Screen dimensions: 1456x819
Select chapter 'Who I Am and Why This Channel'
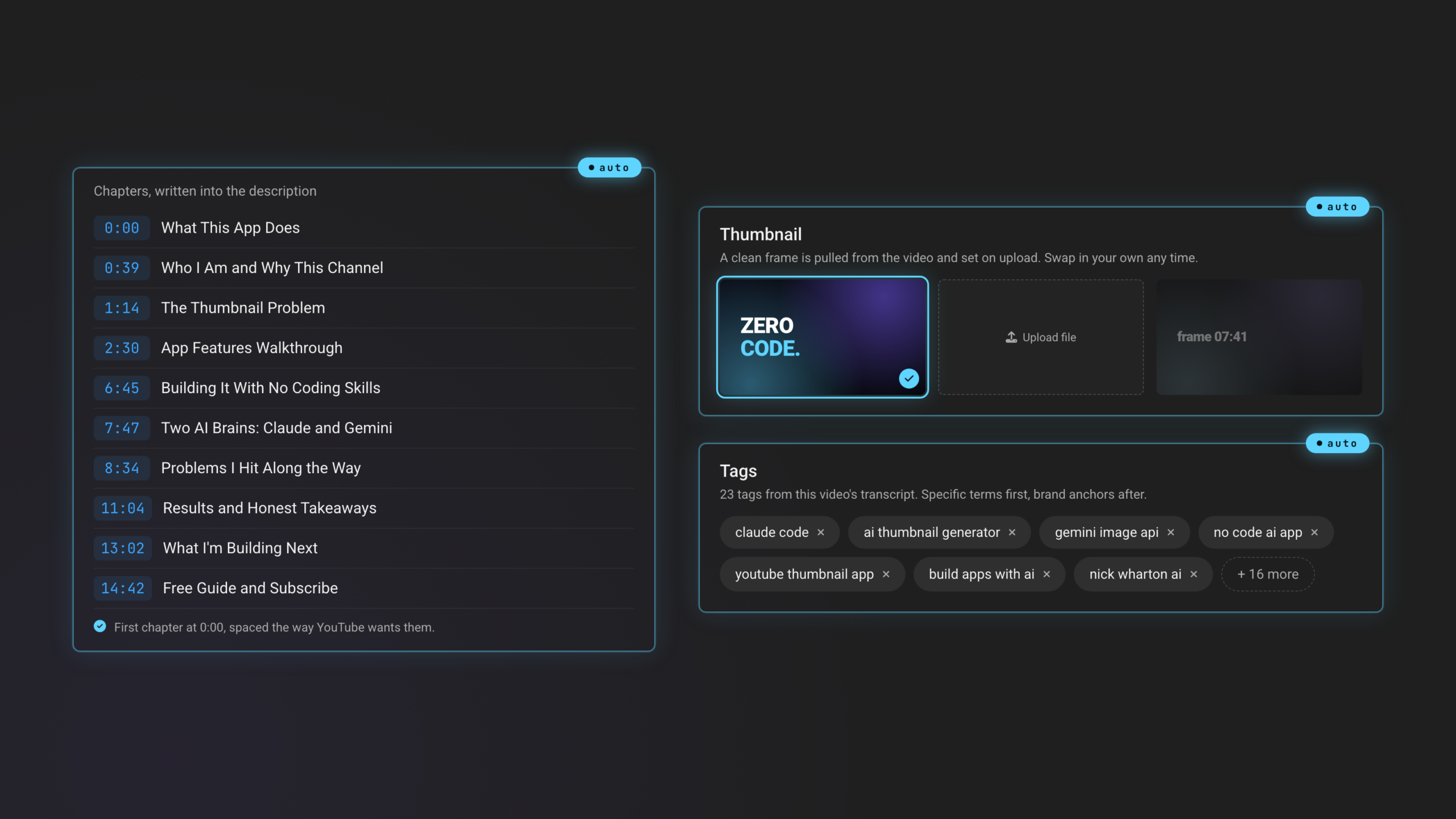[272, 268]
